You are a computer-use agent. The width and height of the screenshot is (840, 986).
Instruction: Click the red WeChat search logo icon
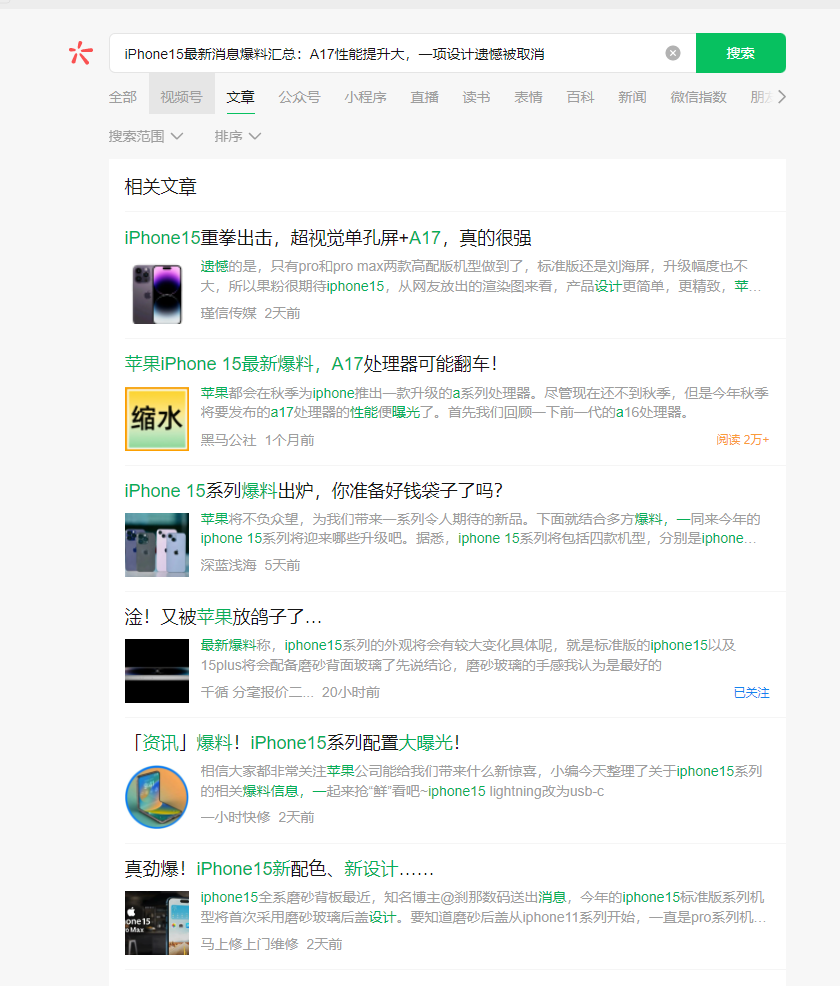coord(80,53)
